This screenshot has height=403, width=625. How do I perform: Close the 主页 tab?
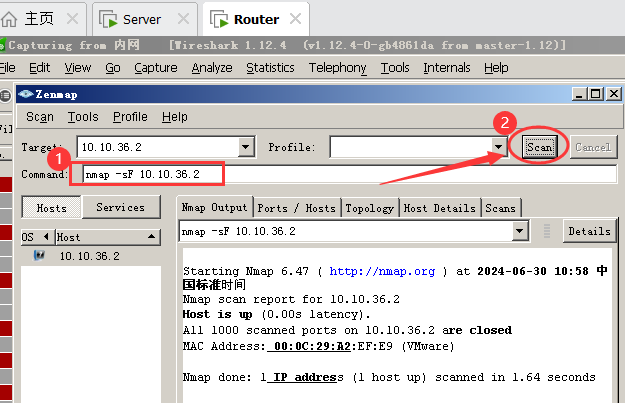(72, 18)
